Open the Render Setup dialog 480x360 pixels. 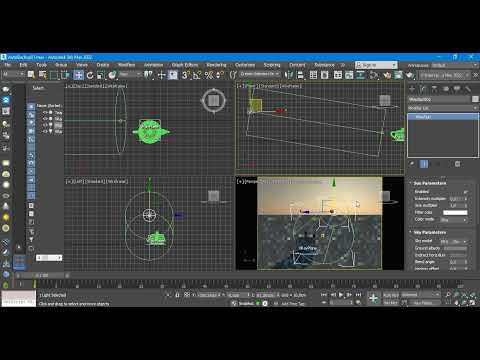pos(387,75)
